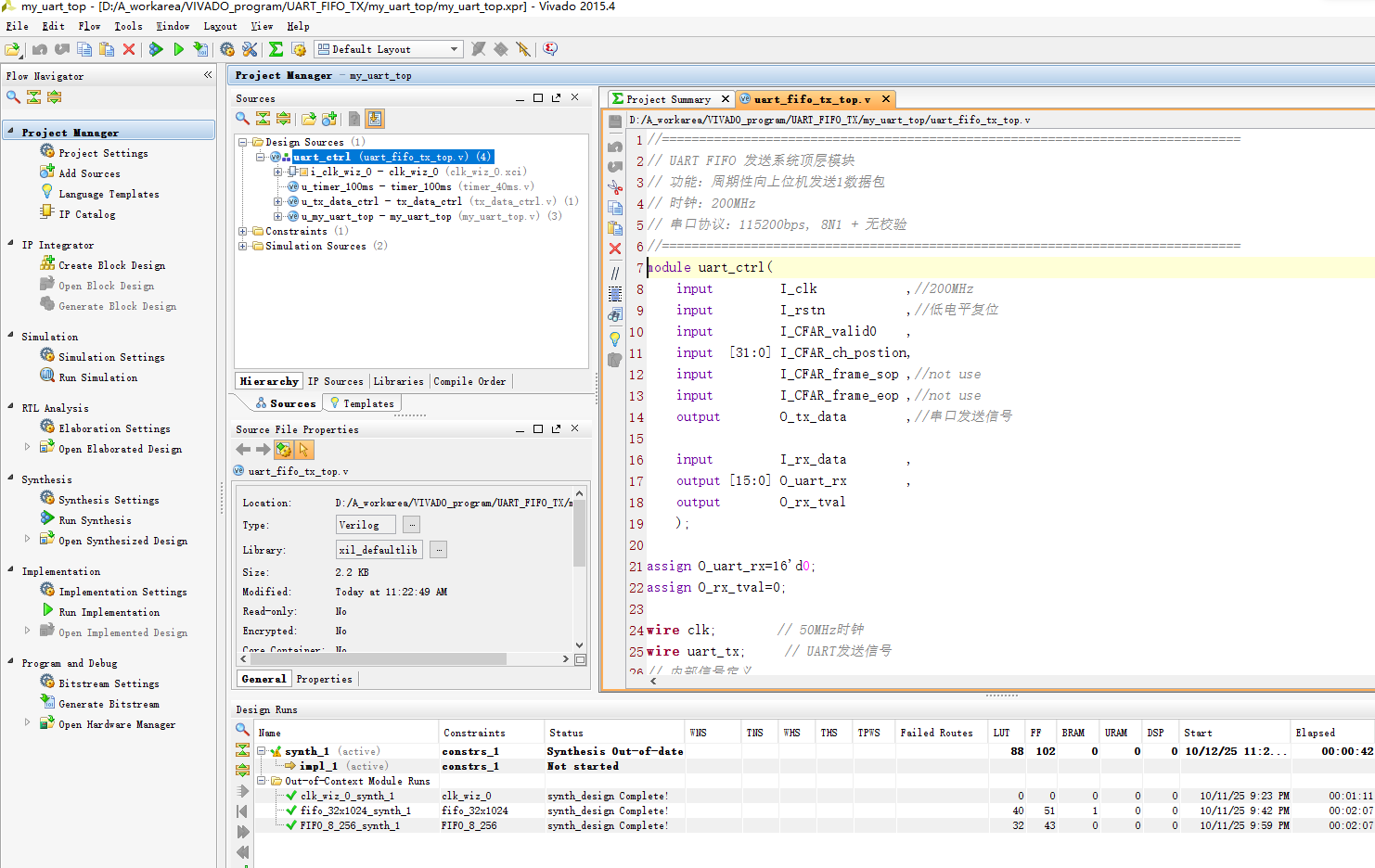The image size is (1375, 868).
Task: Open Project Settings gear icon in toolbar
Action: [227, 49]
